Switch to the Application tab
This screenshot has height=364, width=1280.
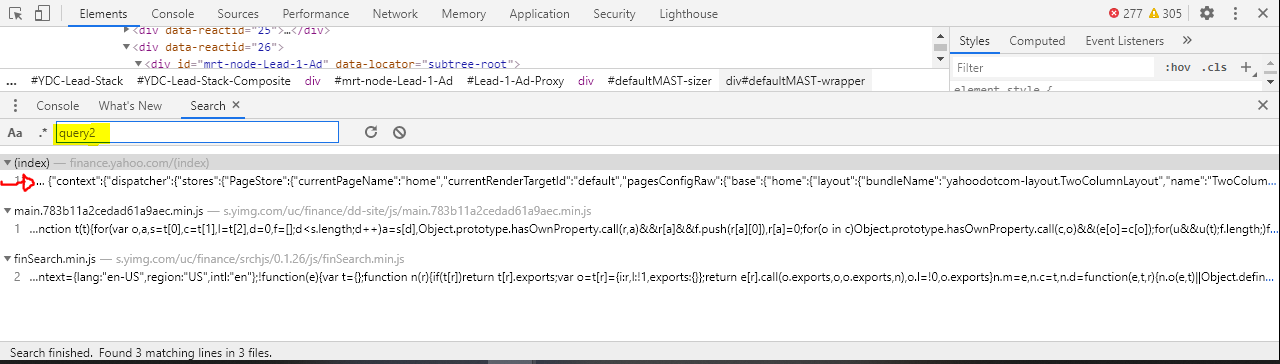coord(539,14)
